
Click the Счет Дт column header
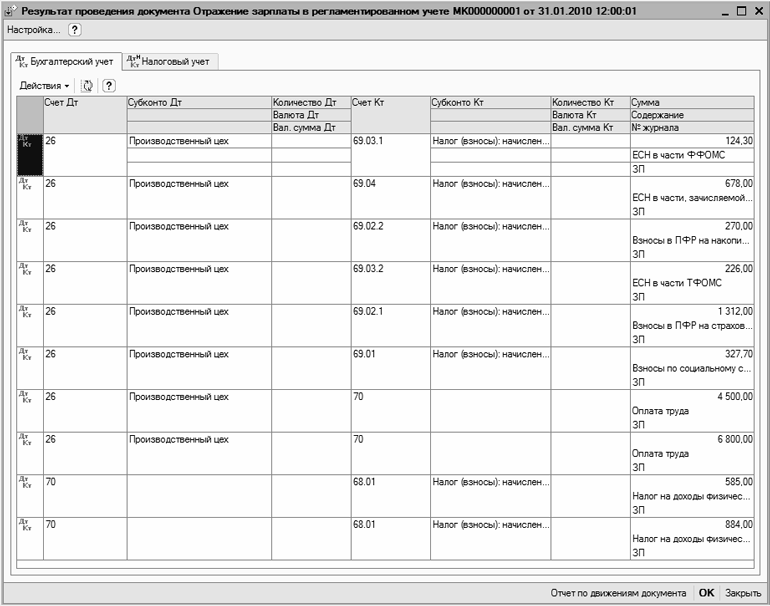click(x=84, y=102)
